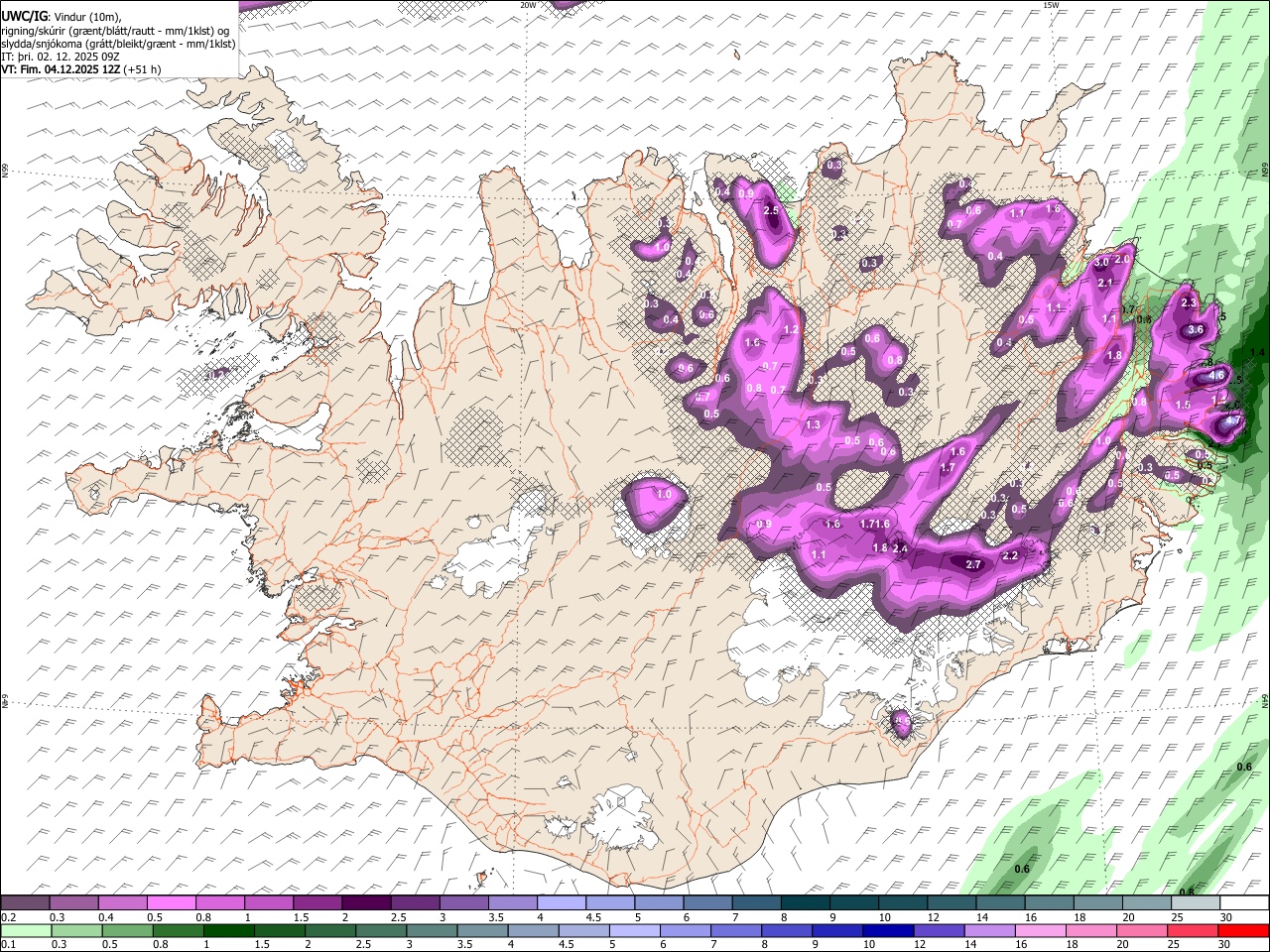Click the white top-row swatch for 30

point(1244,902)
